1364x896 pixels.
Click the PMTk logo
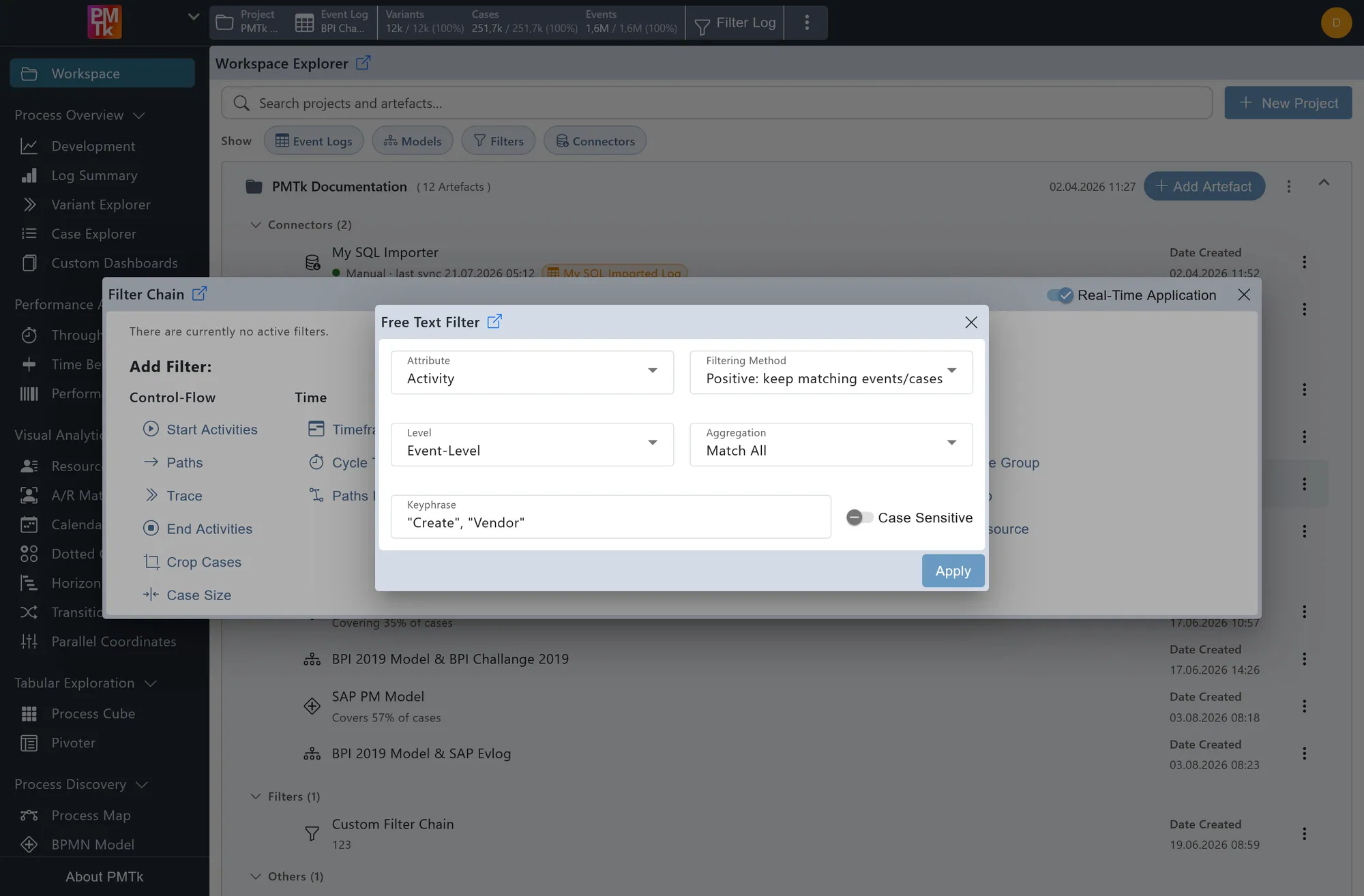tap(104, 23)
